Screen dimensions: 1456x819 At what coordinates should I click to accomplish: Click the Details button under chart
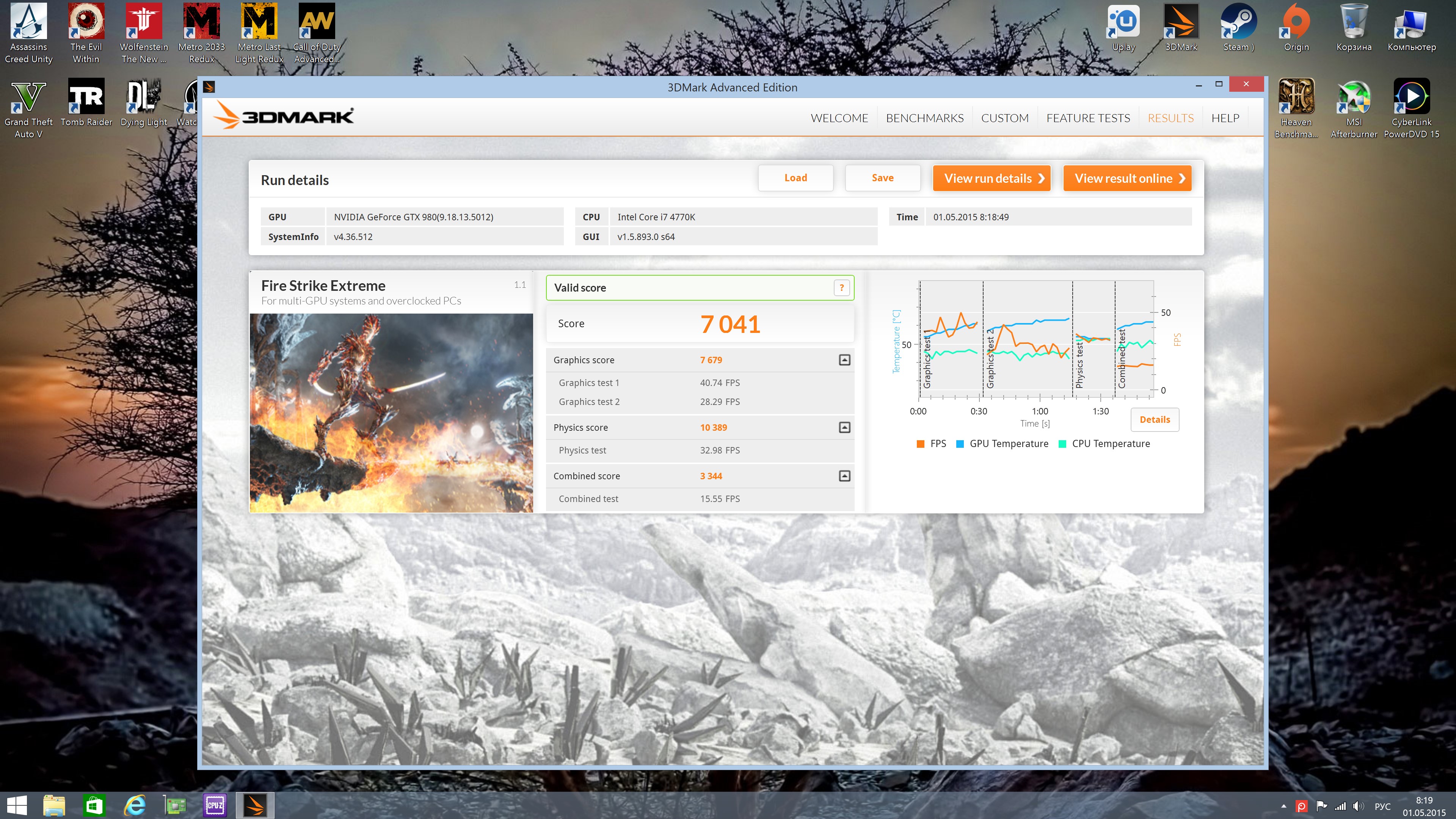click(1154, 419)
